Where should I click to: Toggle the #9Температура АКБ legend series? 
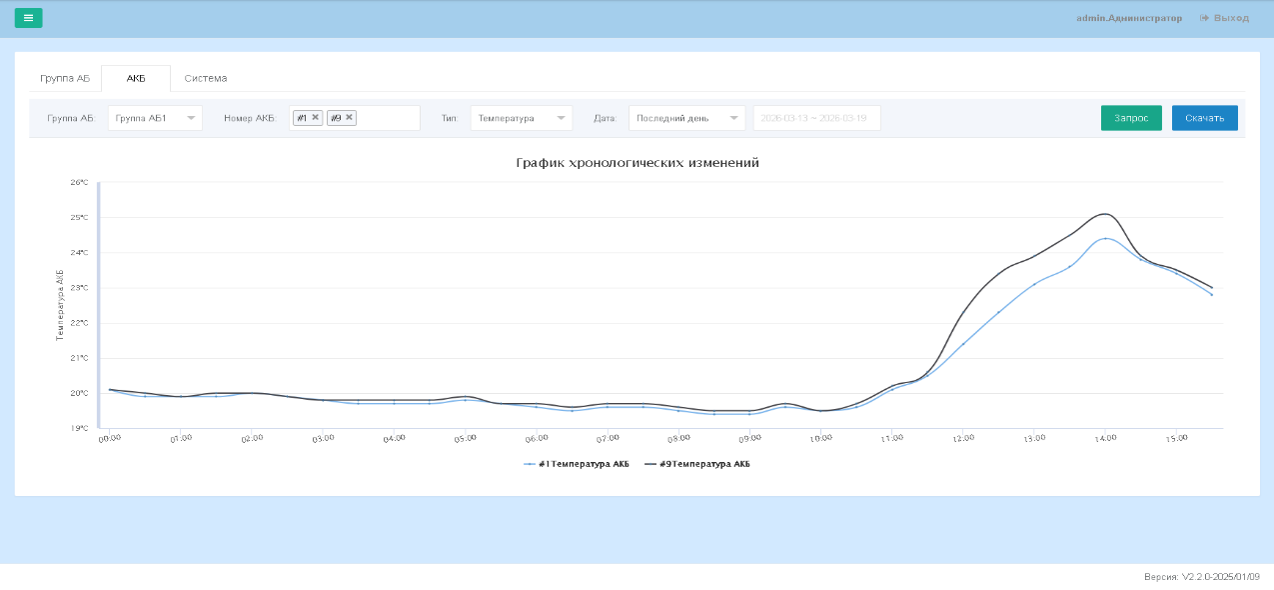point(697,464)
